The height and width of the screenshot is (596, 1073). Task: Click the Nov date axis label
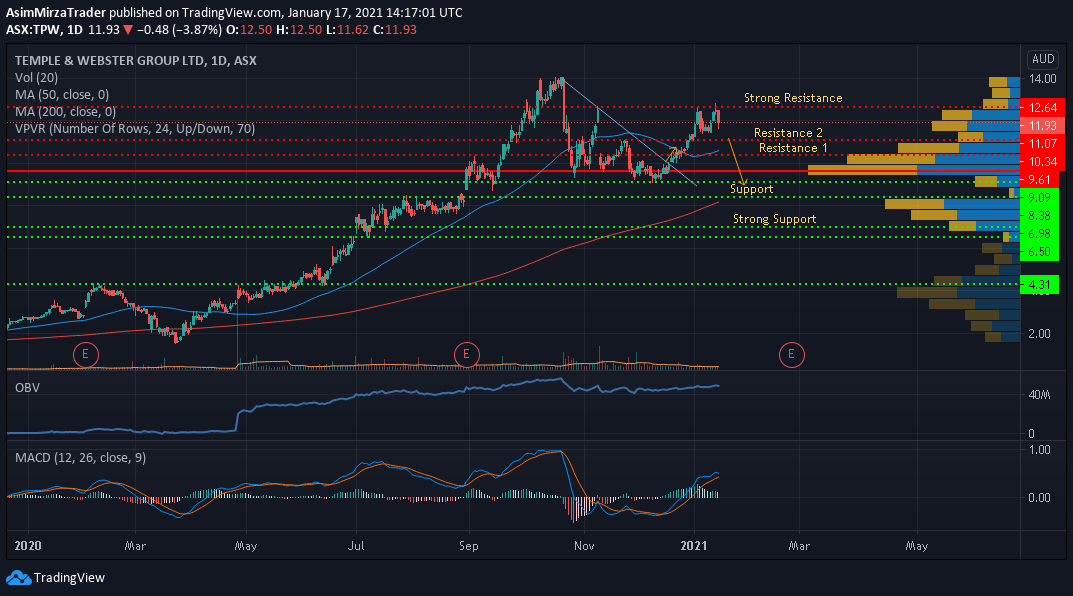coord(584,546)
